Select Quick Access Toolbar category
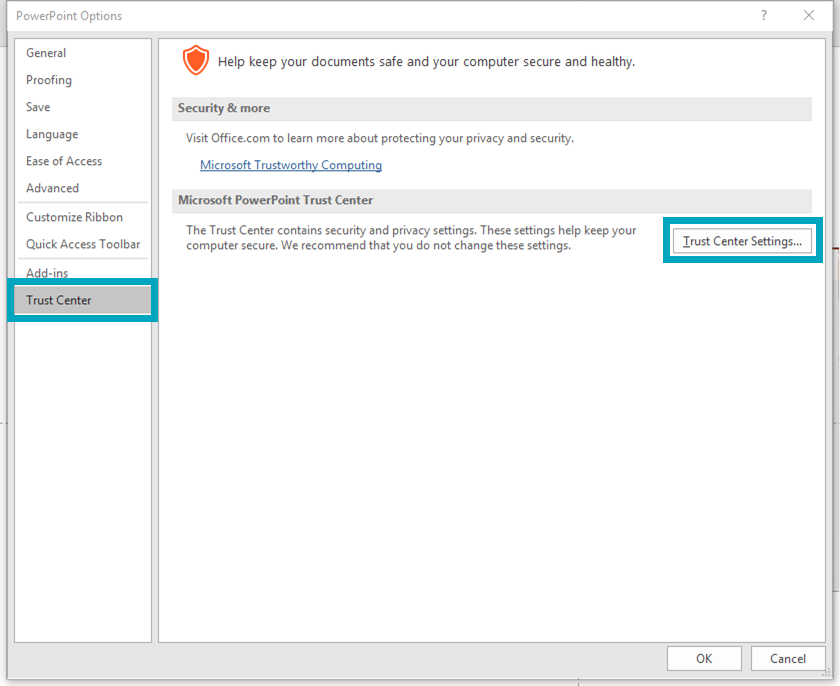840x686 pixels. point(83,244)
